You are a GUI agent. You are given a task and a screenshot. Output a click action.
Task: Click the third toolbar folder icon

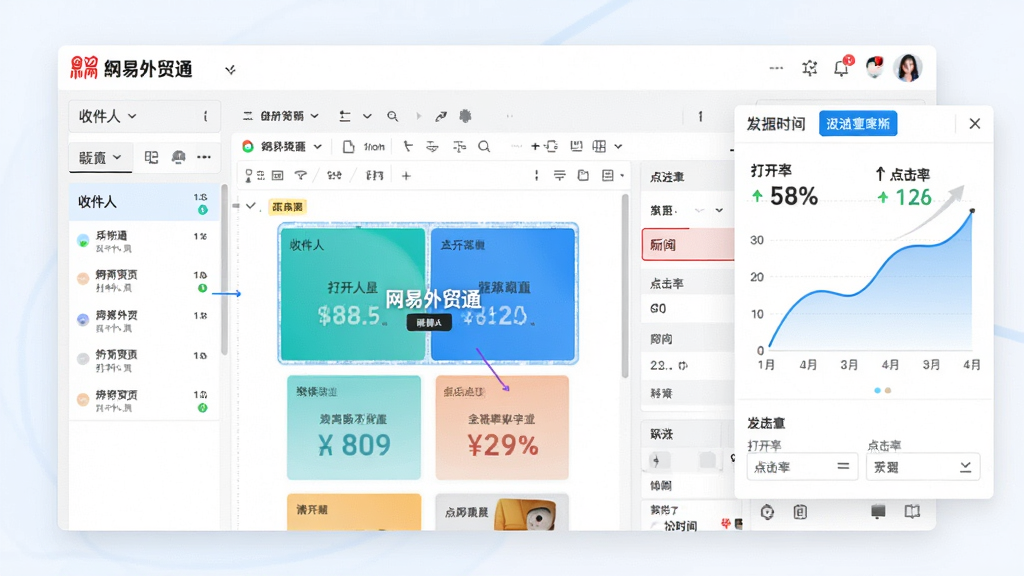pos(583,175)
